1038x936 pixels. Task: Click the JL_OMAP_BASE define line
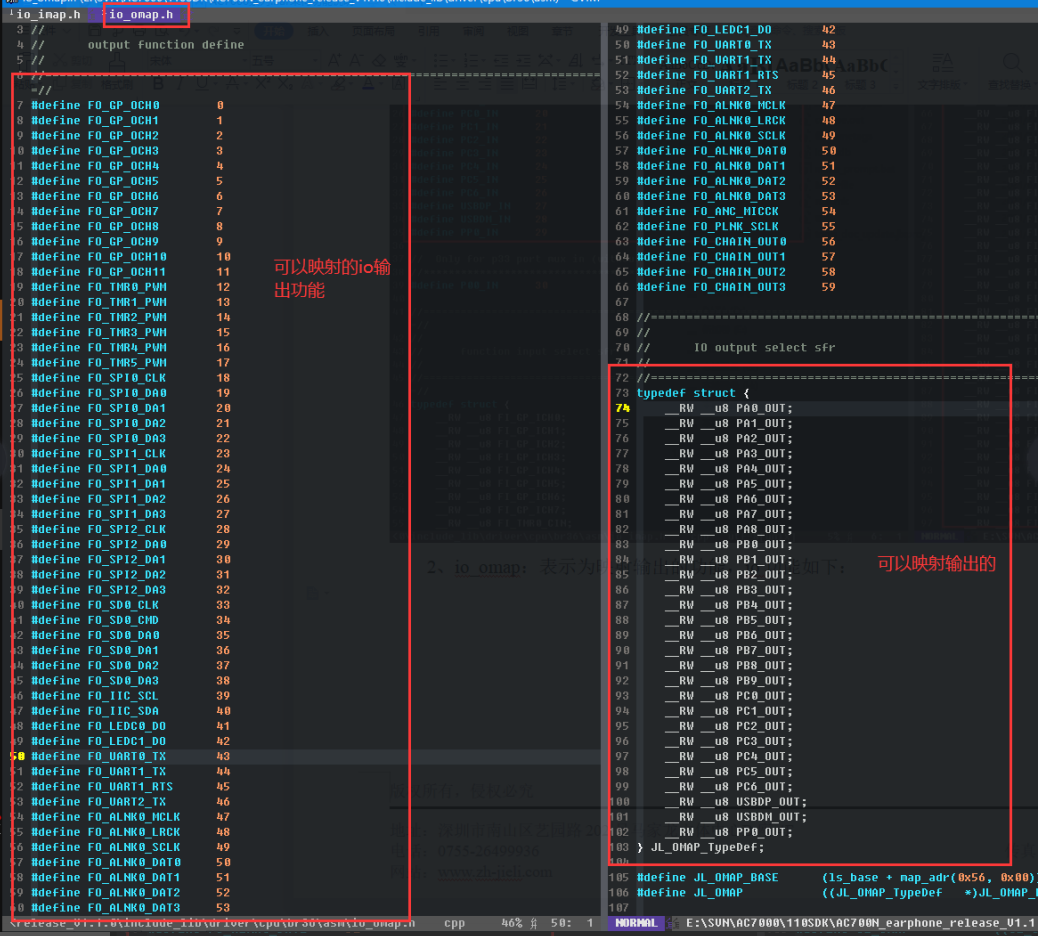point(837,877)
